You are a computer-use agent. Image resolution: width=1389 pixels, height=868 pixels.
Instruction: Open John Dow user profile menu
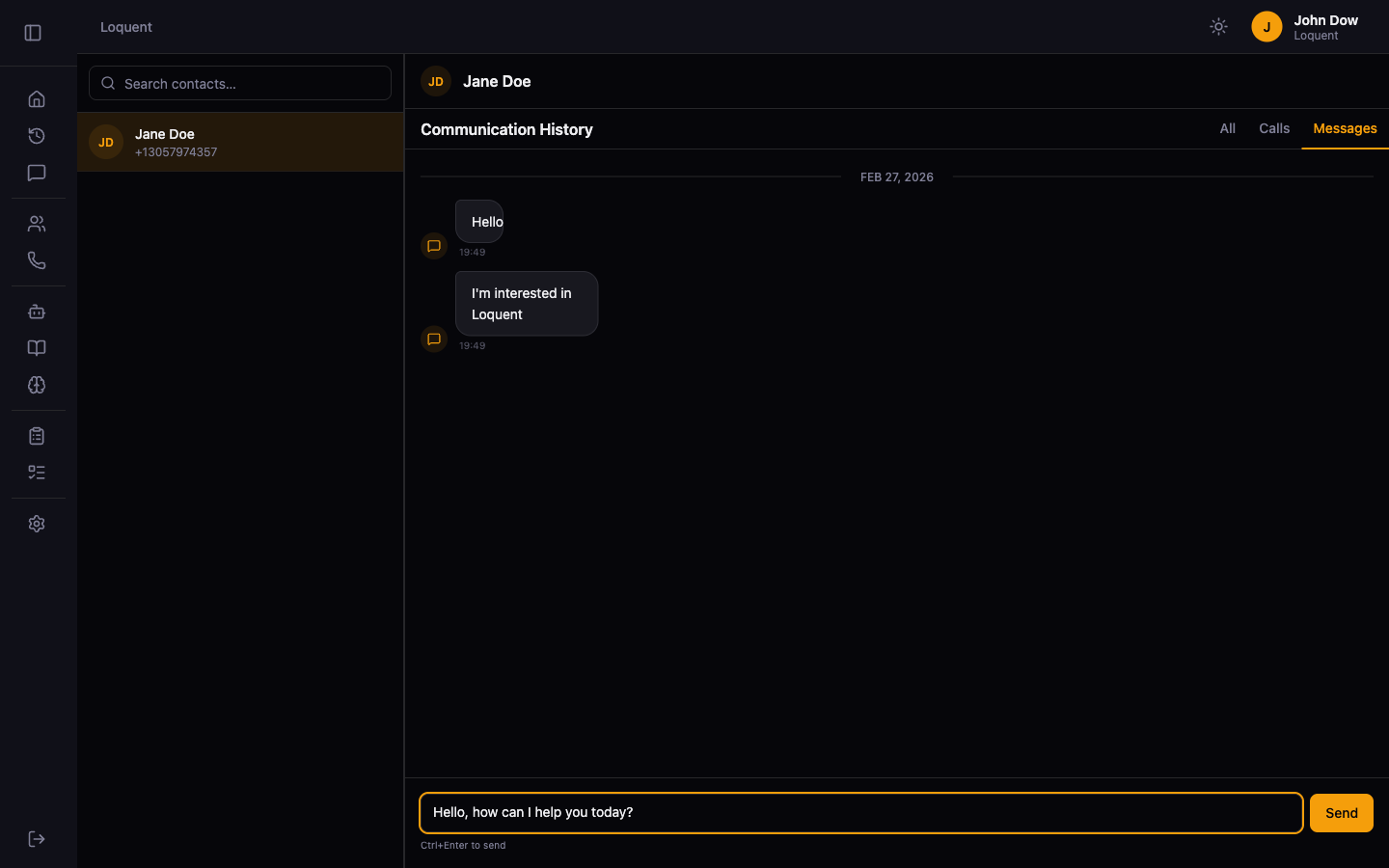pos(1305,27)
